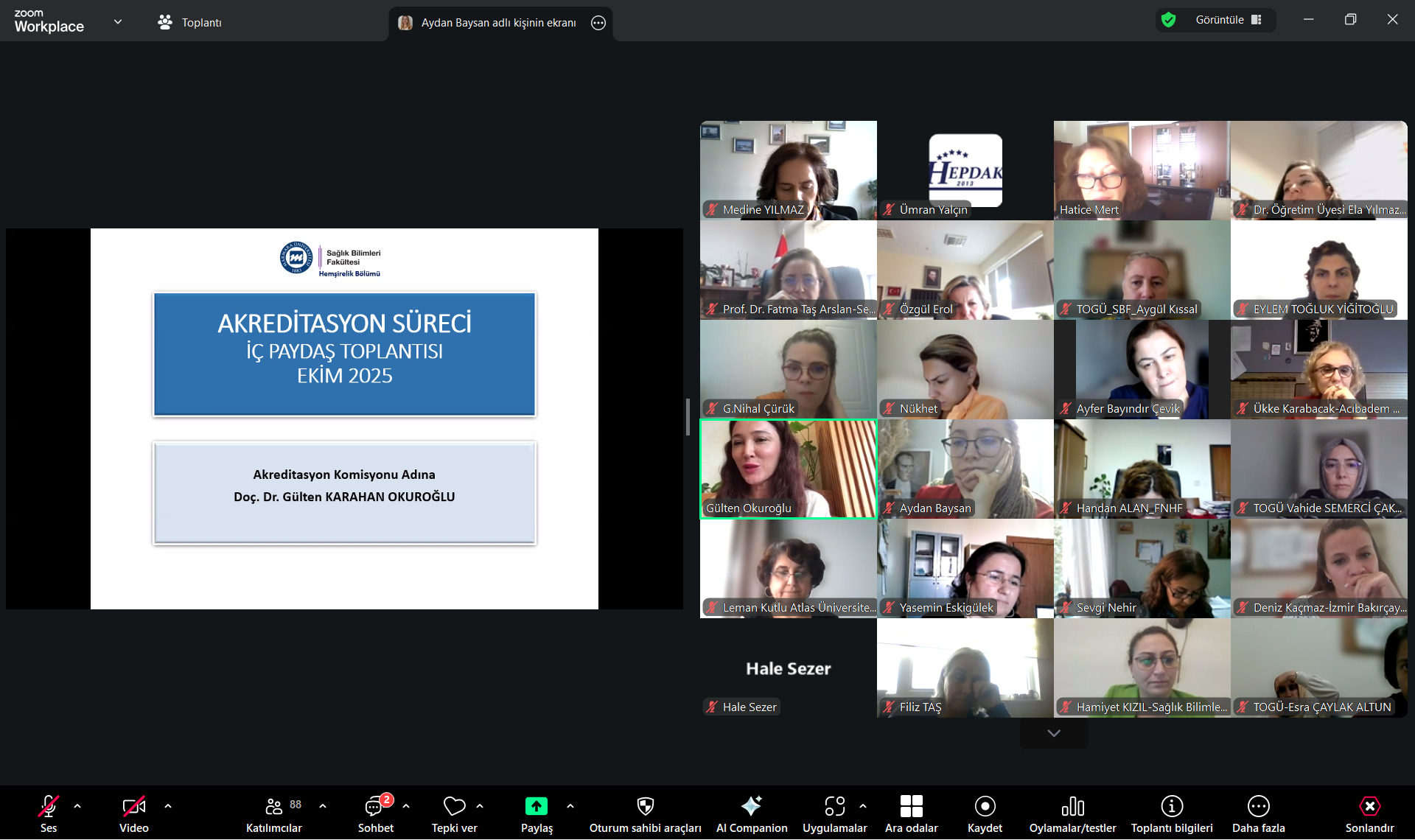
Task: Click the red Sonlandır end button
Action: pos(1369,806)
